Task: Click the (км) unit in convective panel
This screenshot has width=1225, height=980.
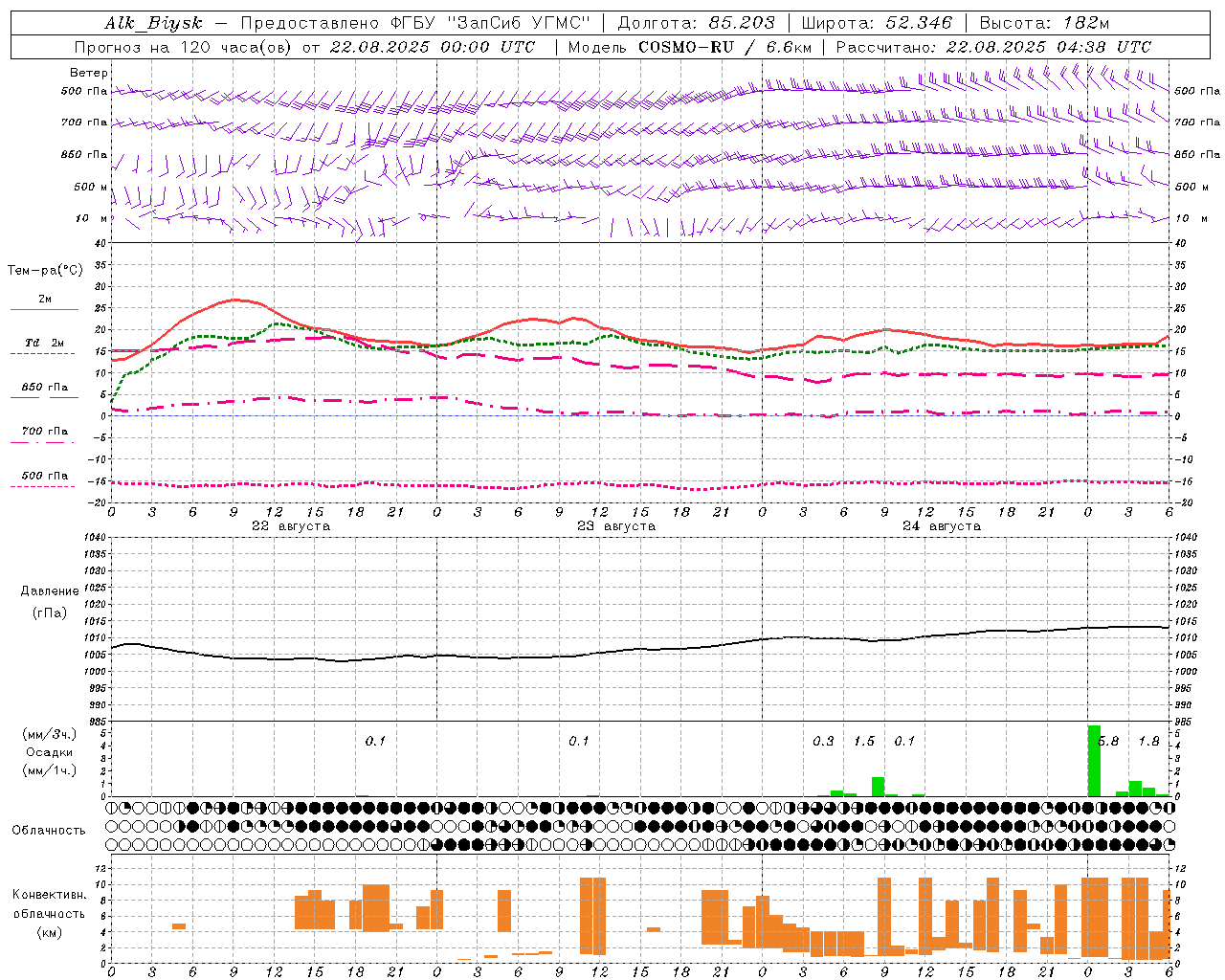Action: pos(49,932)
